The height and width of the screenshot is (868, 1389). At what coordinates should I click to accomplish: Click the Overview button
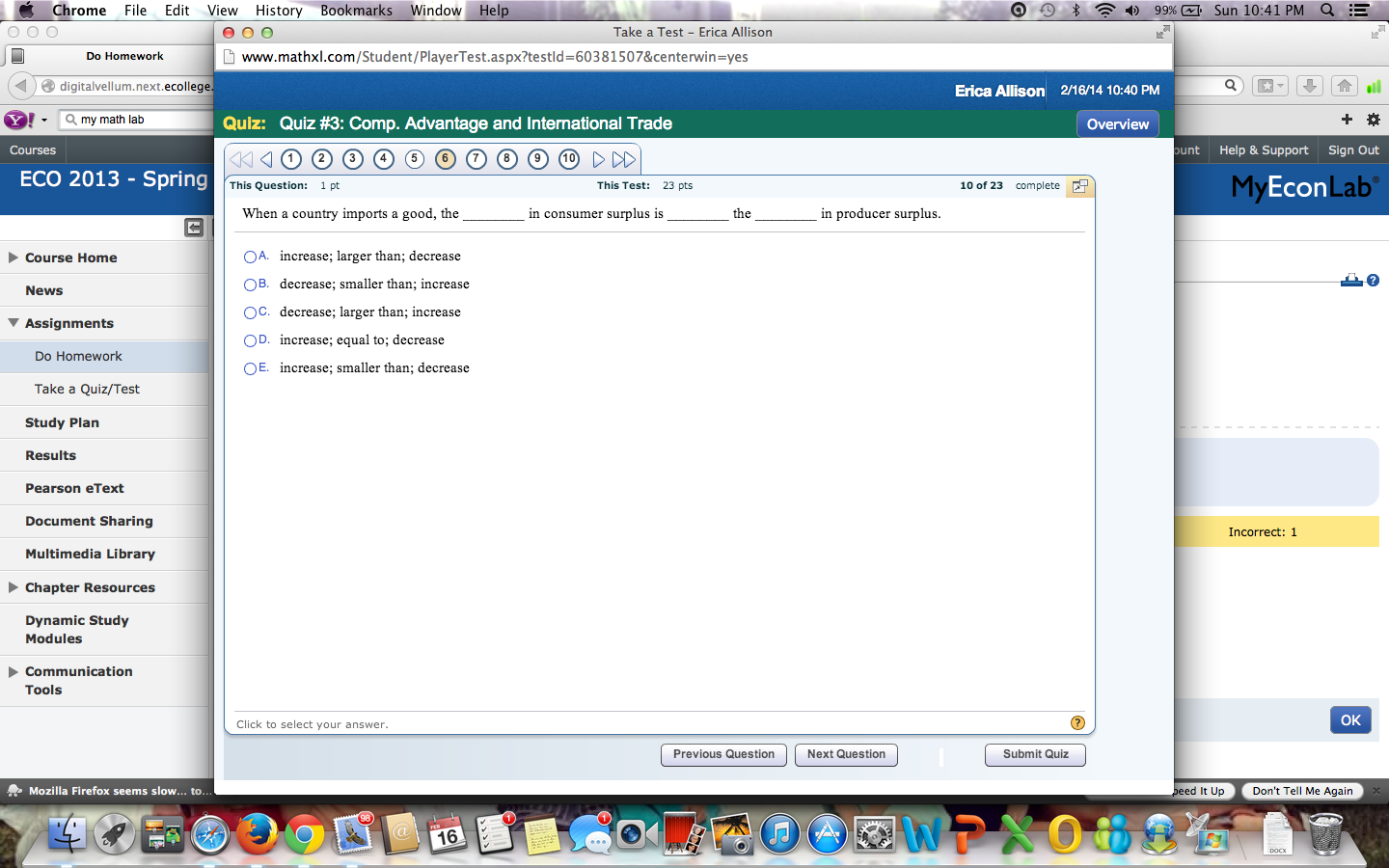click(x=1118, y=124)
